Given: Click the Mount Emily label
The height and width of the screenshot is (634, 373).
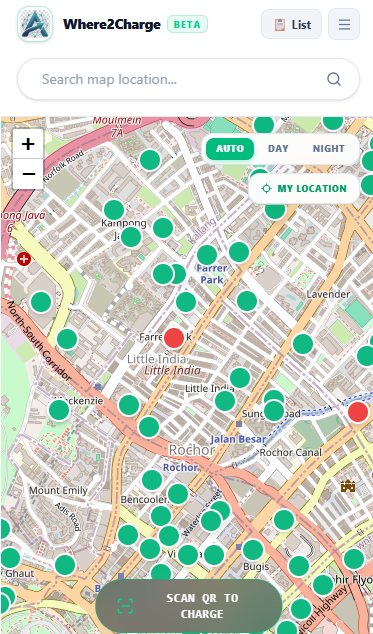Looking at the screenshot, I should (x=58, y=490).
